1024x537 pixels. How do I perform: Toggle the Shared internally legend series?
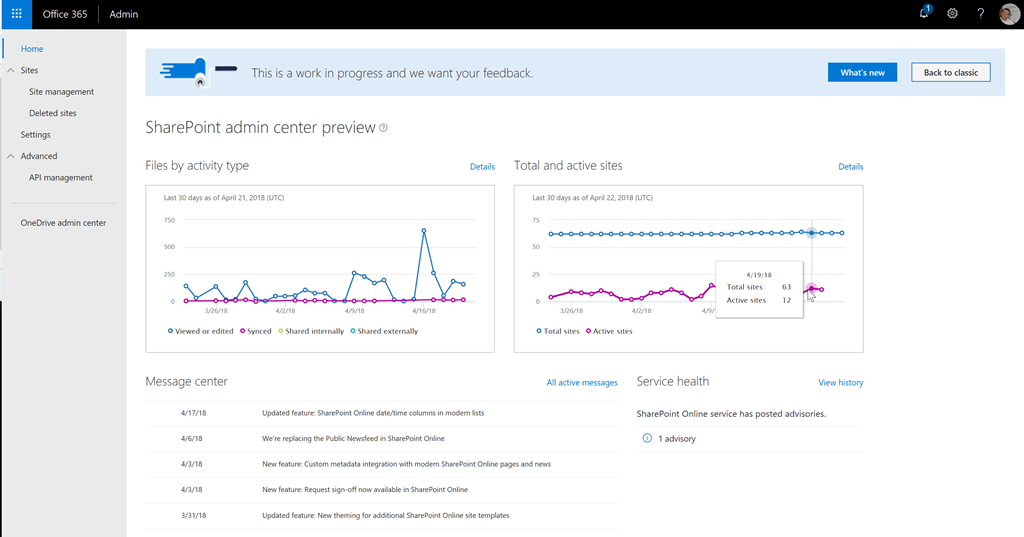point(311,331)
